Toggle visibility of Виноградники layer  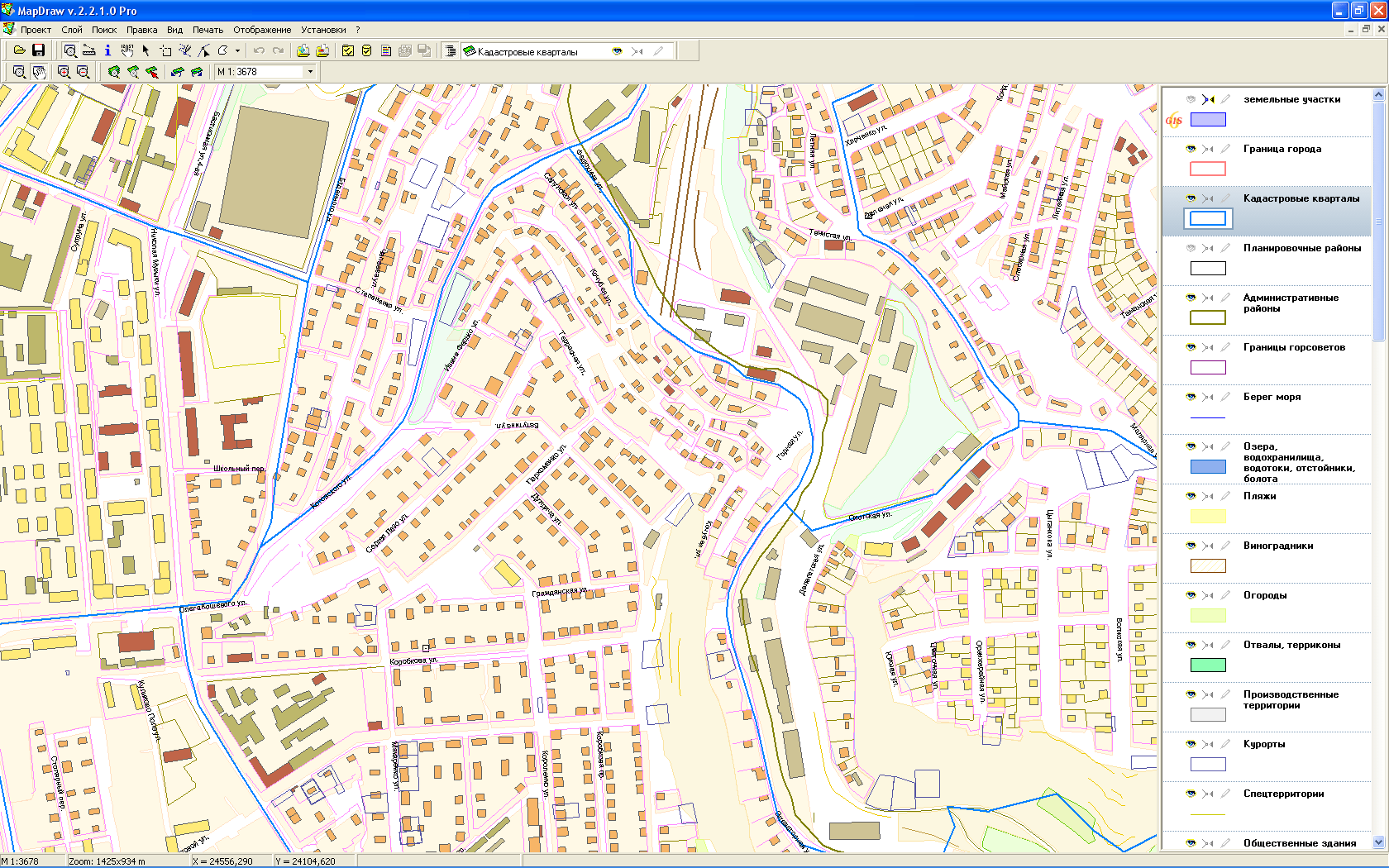(1191, 546)
